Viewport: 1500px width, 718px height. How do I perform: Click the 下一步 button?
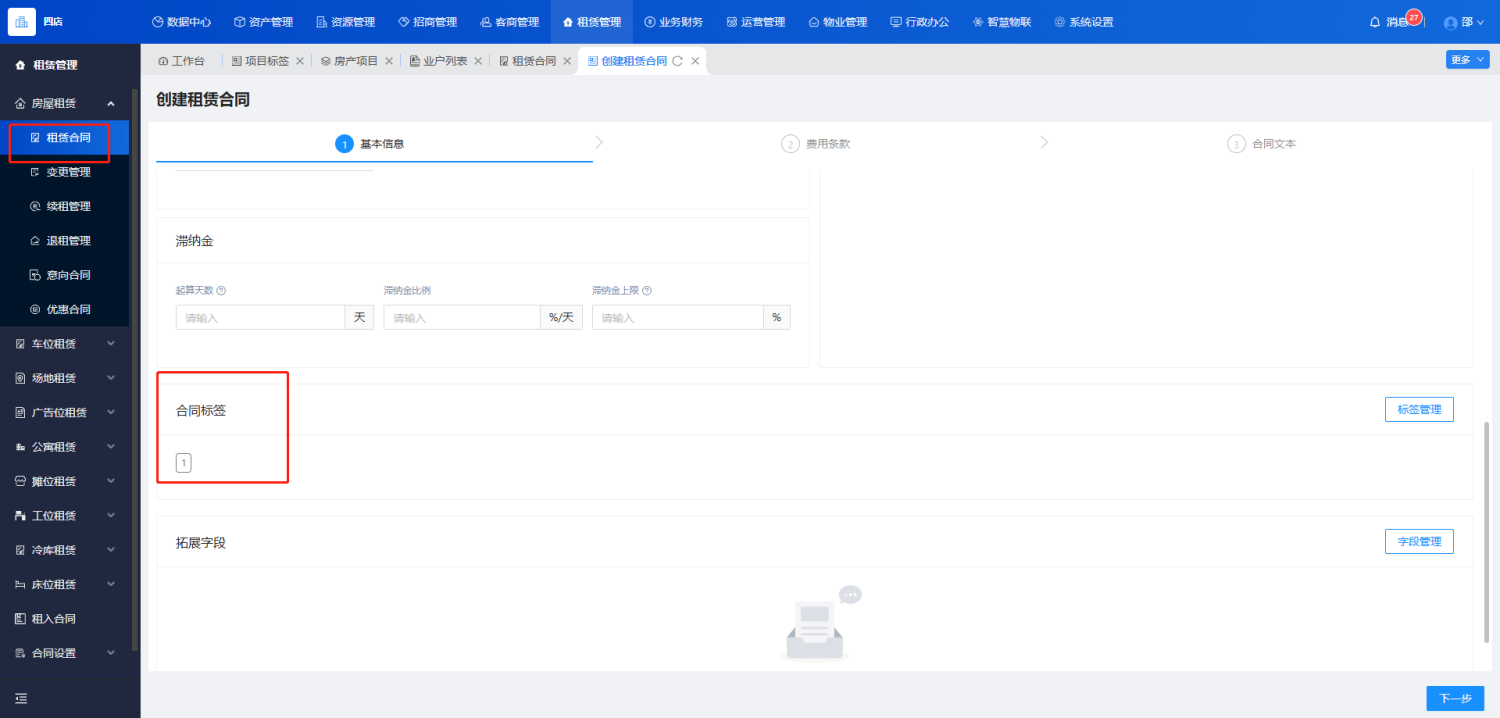1455,698
